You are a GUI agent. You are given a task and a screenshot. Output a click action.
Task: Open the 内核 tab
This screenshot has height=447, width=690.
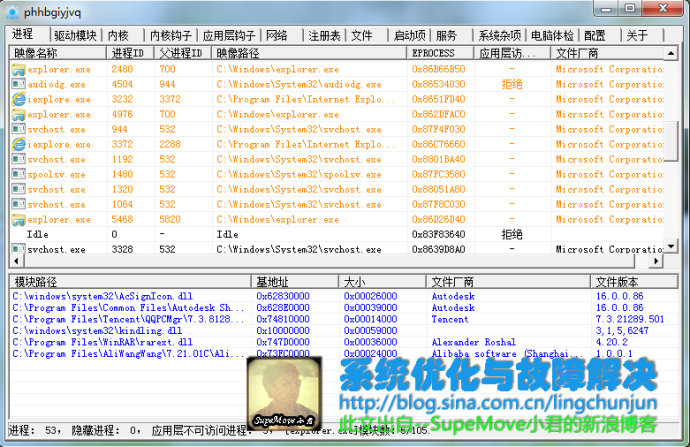[118, 35]
